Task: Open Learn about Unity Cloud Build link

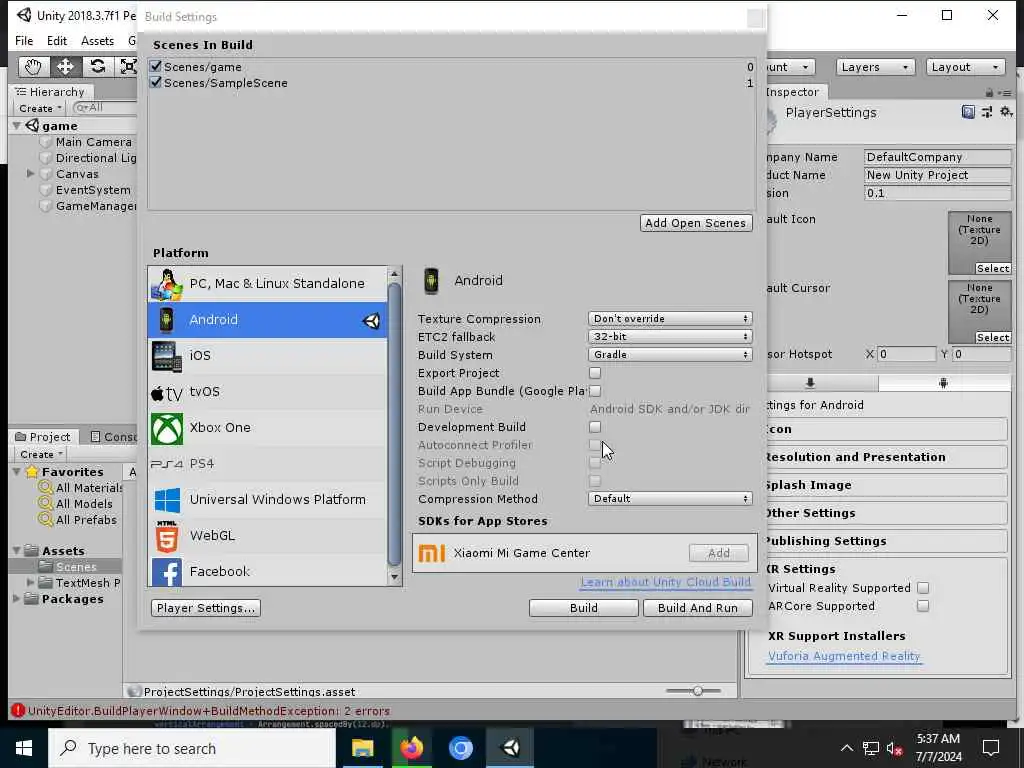Action: point(665,582)
